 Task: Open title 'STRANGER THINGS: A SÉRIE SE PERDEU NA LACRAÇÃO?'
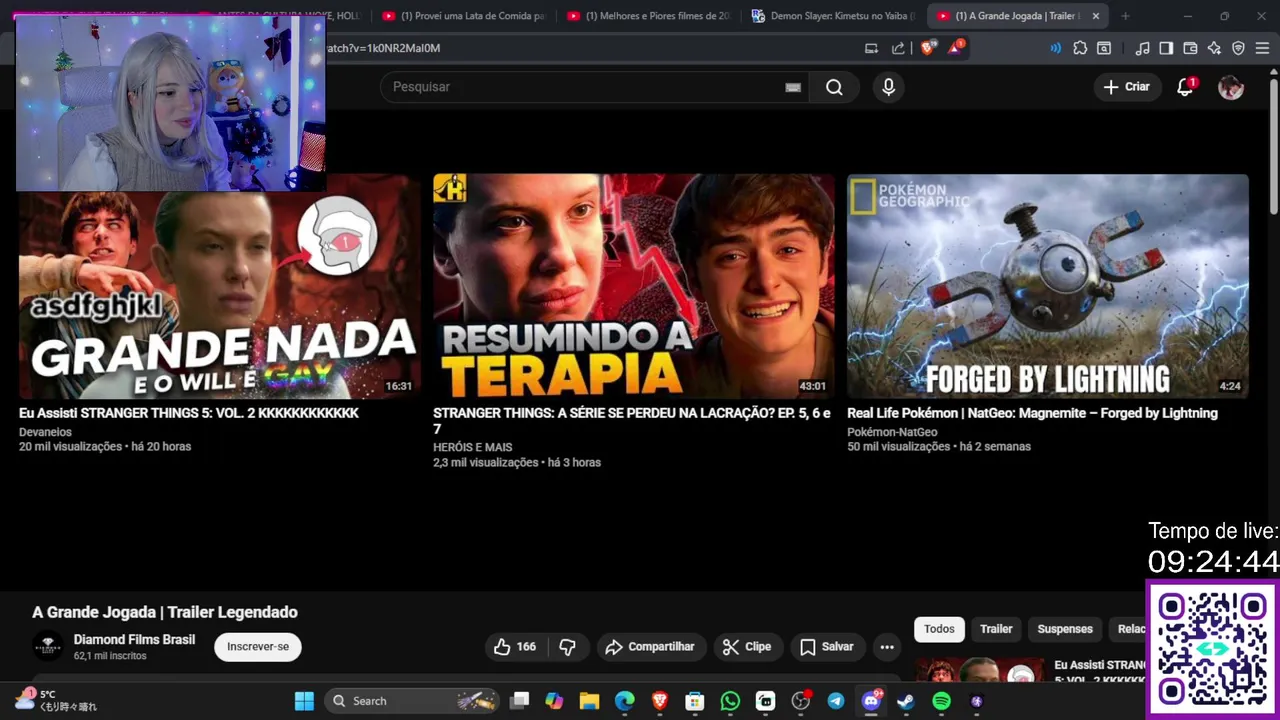(632, 421)
